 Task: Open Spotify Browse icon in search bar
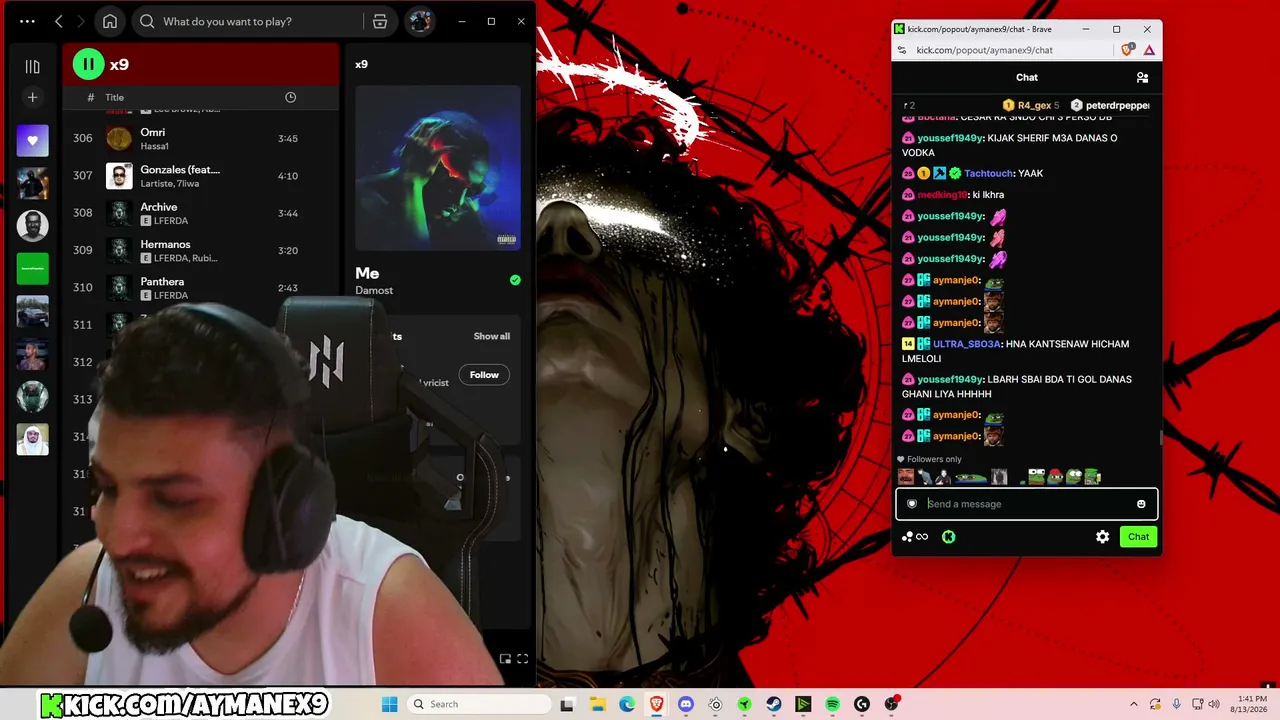pos(380,21)
